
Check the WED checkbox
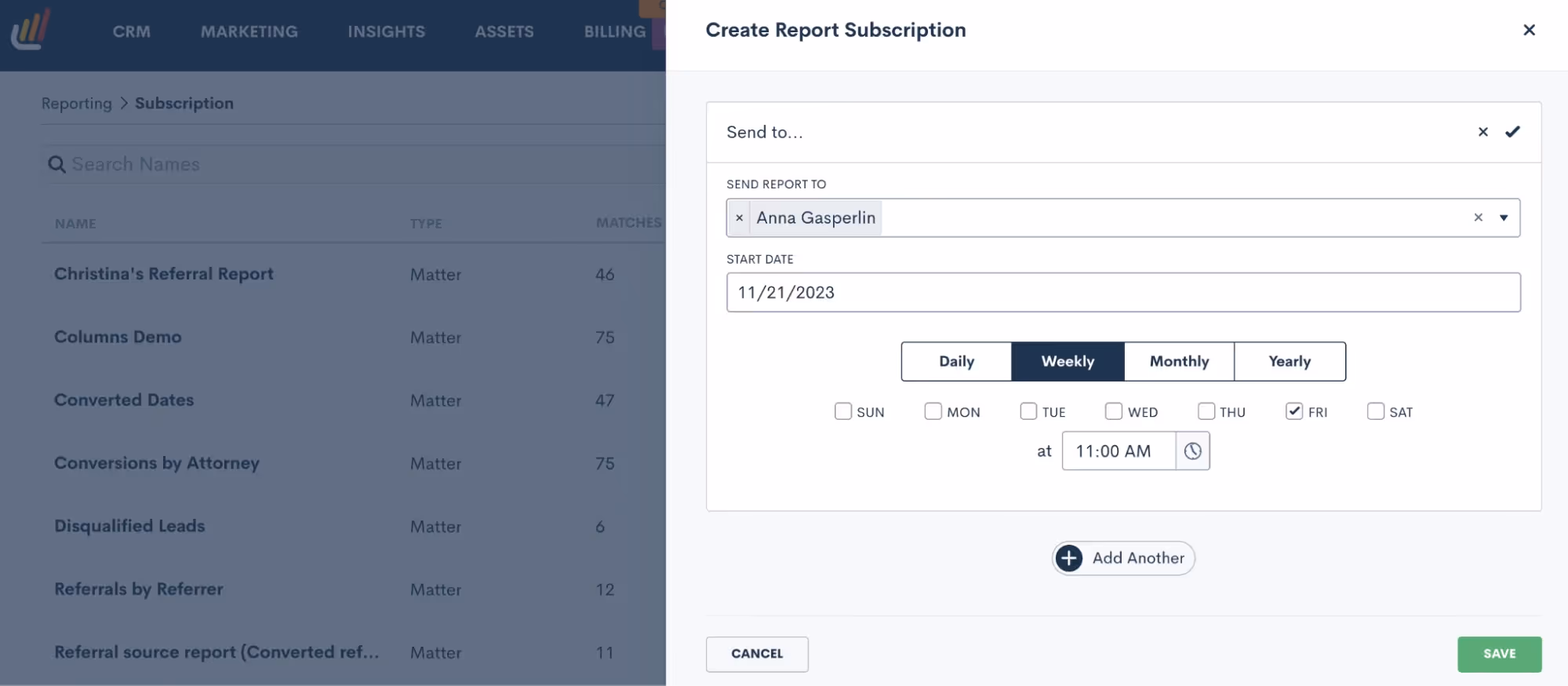click(x=1113, y=411)
